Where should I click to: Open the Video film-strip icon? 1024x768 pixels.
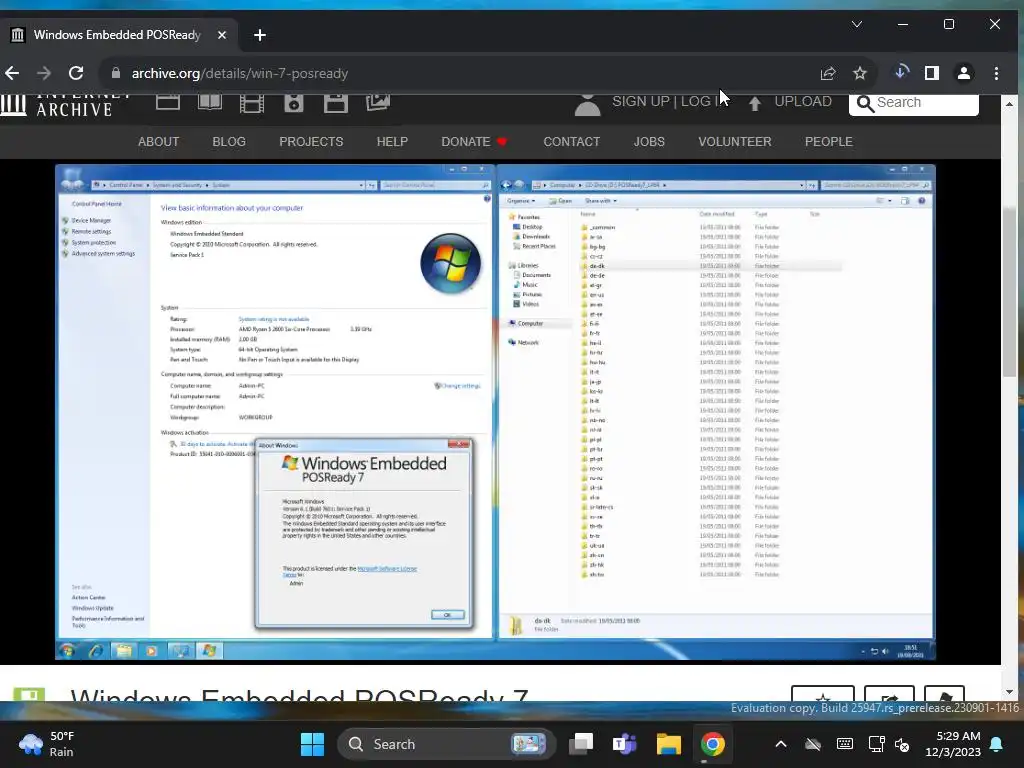point(251,103)
